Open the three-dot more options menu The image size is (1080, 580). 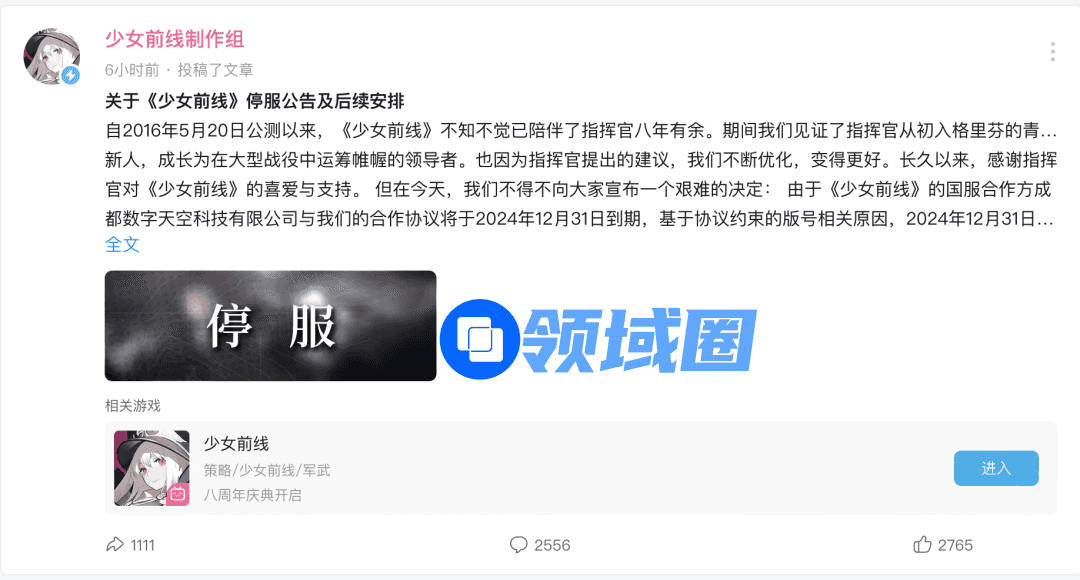[1052, 52]
